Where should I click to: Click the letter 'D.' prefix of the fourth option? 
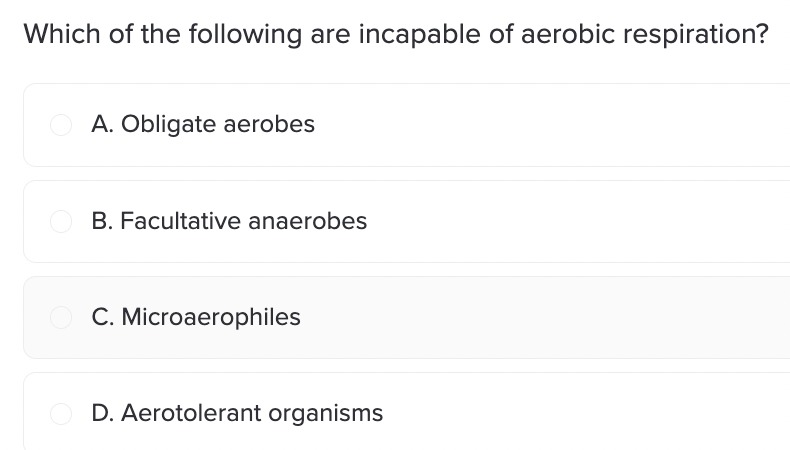[103, 414]
